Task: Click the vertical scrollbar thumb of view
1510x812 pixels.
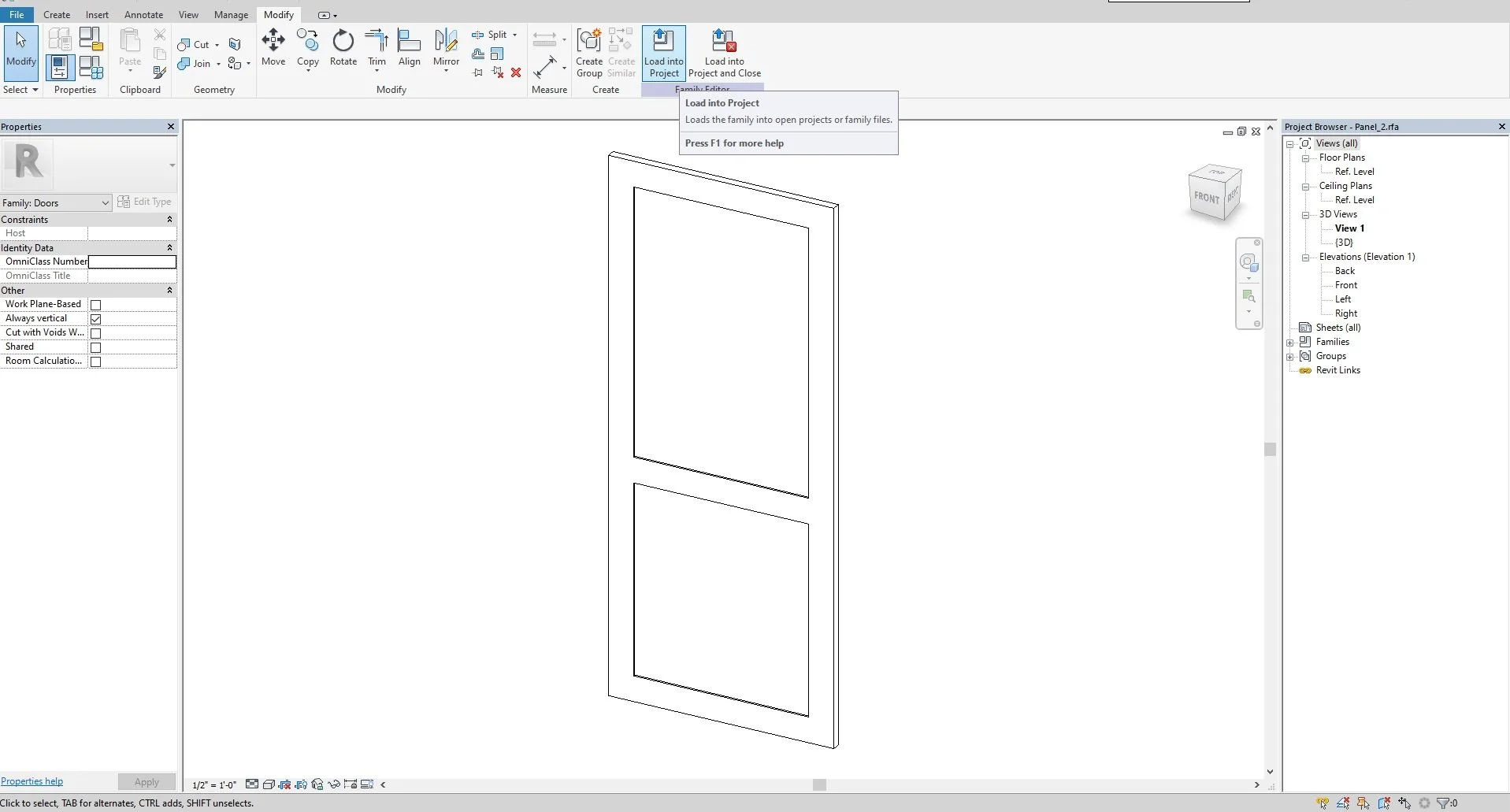Action: point(1270,449)
